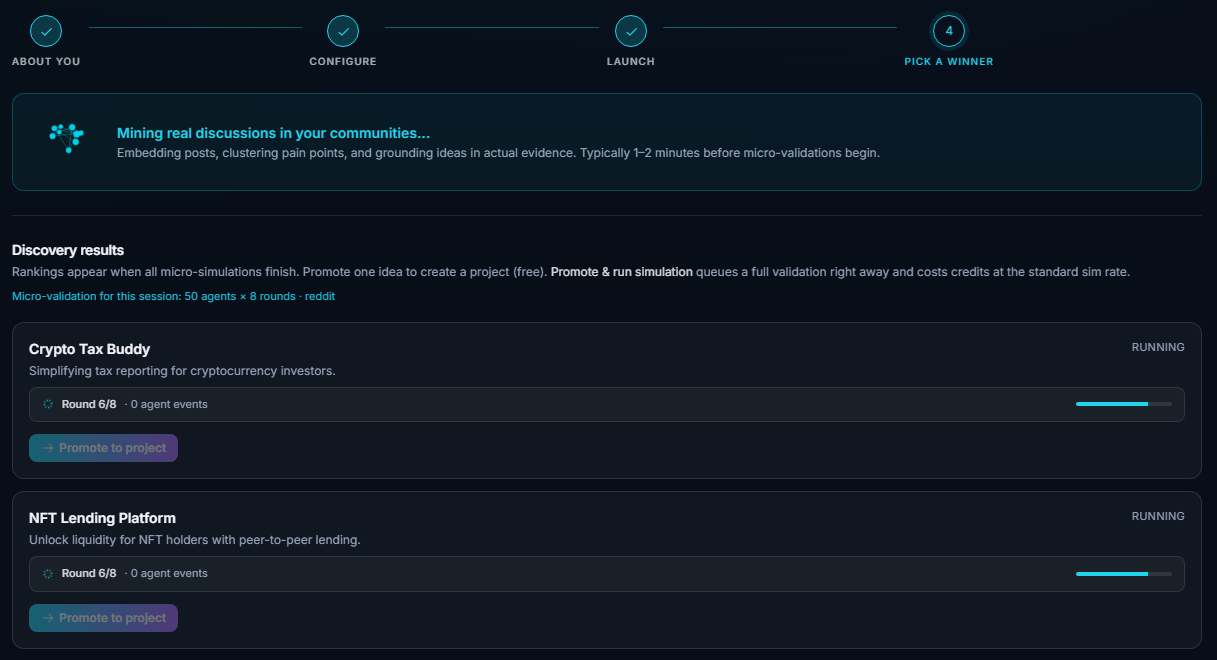Click RUNNING status on NFT Lending Platform card
Viewport: 1217px width, 660px height.
1158,516
